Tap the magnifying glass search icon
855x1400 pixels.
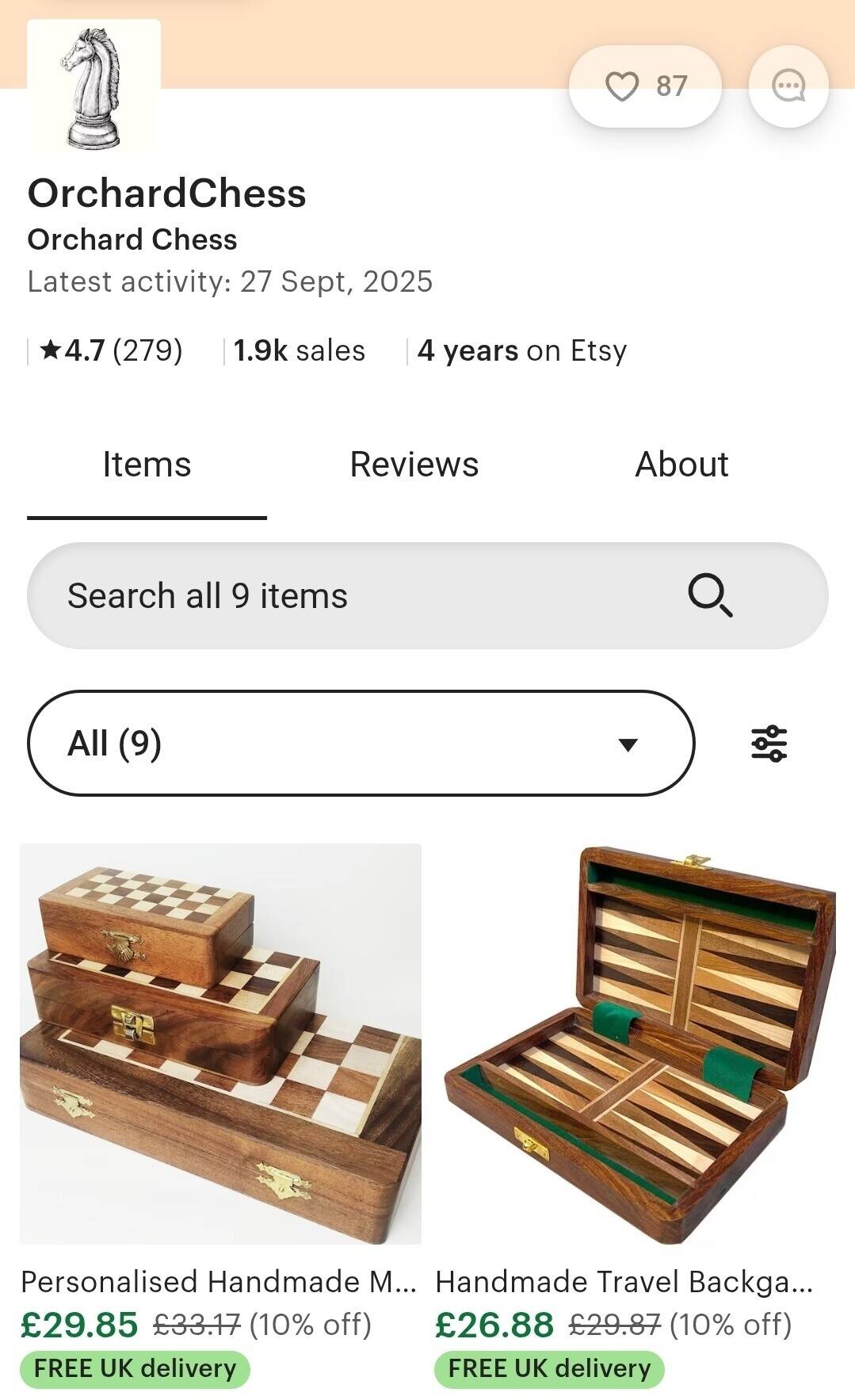tap(710, 595)
